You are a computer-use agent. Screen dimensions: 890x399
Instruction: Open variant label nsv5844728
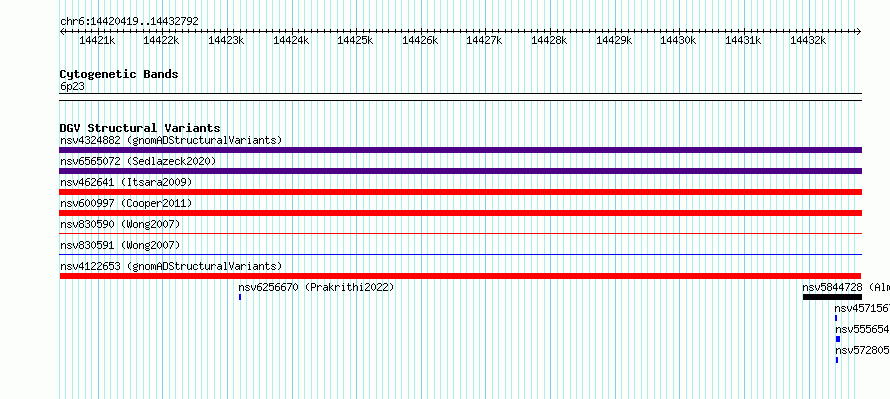pyautogui.click(x=833, y=287)
